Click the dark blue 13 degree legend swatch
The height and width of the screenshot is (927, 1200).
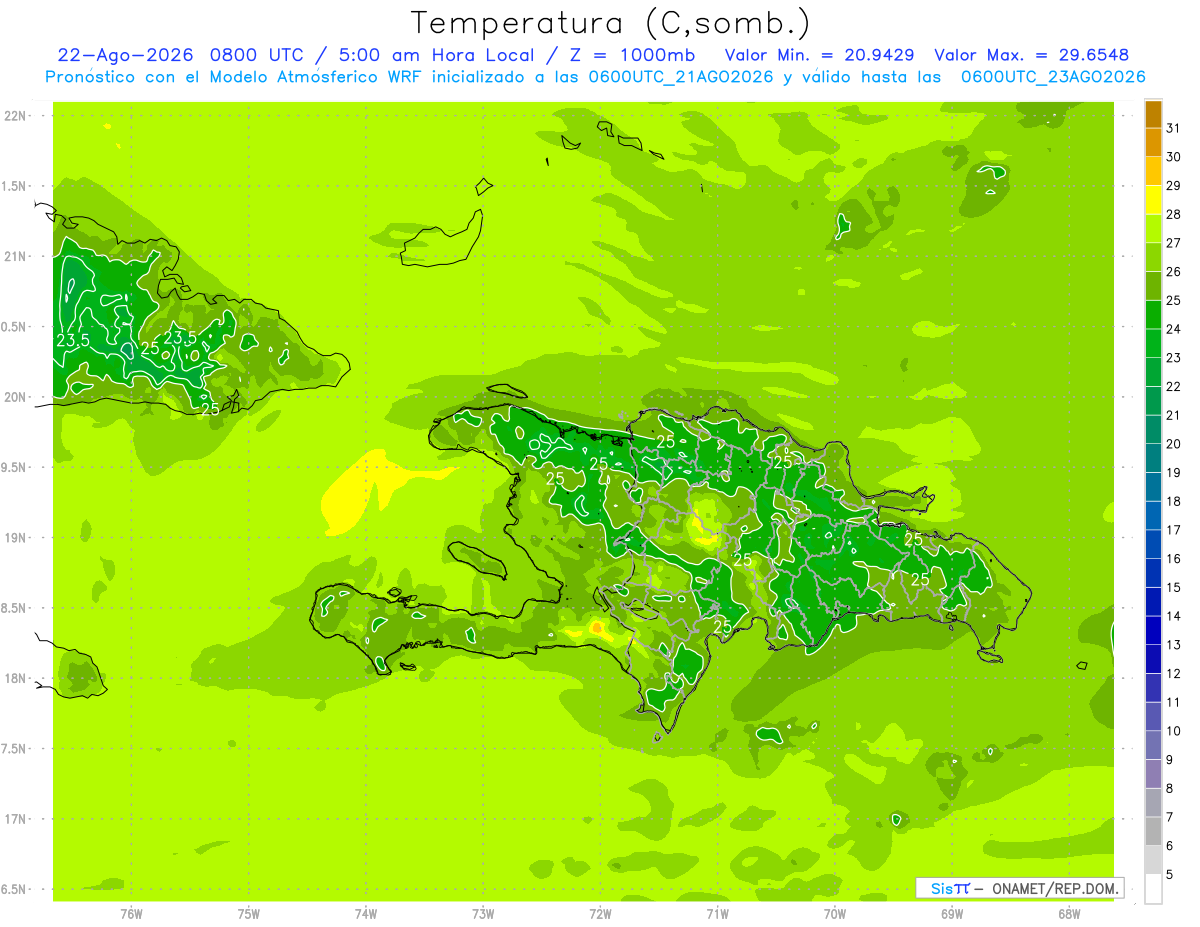click(1153, 630)
